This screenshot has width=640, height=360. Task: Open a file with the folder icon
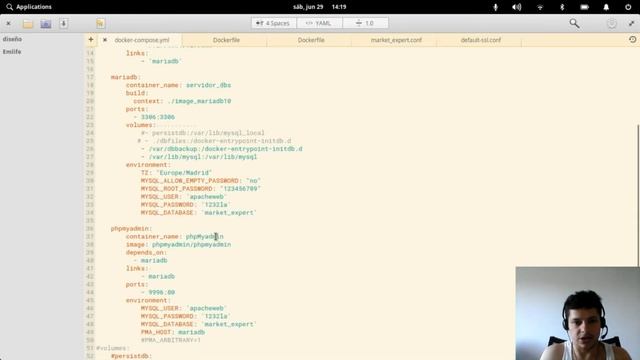tap(28, 24)
